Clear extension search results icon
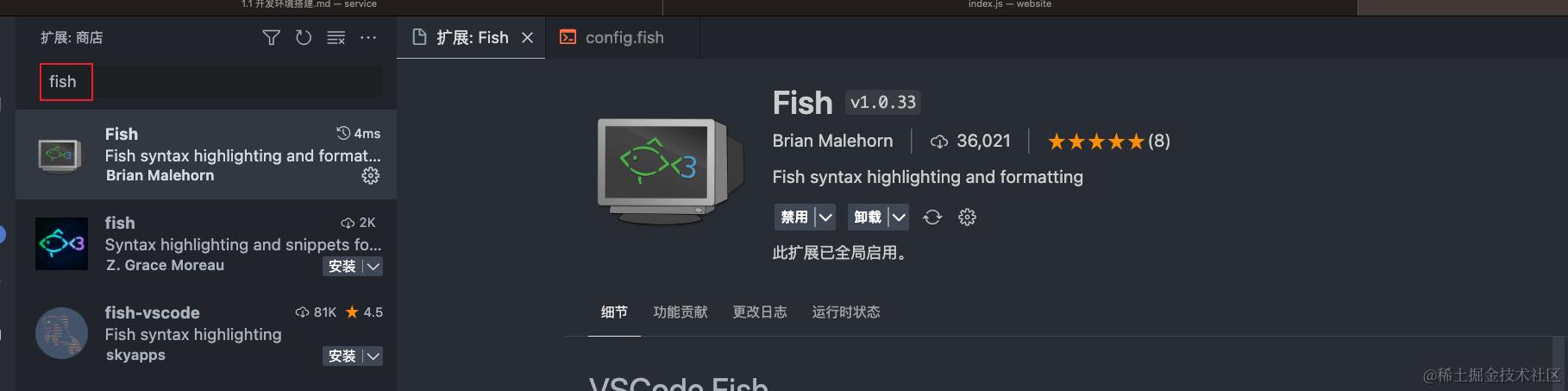This screenshot has width=1568, height=391. (x=336, y=38)
